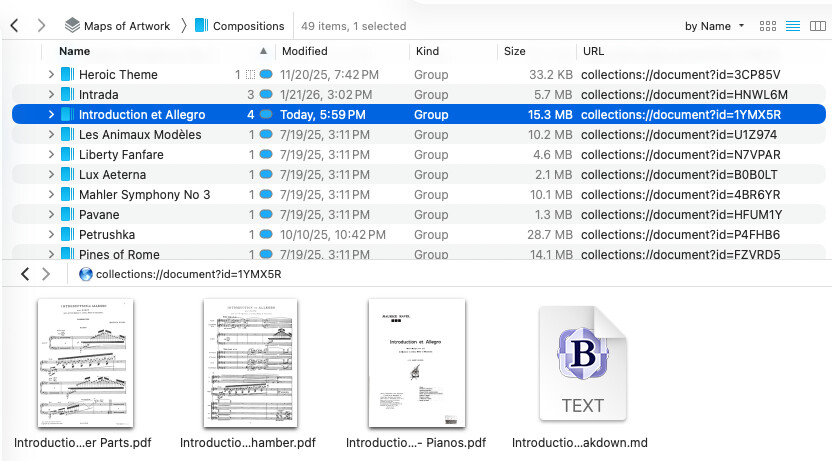Switch to list view

pos(793,26)
